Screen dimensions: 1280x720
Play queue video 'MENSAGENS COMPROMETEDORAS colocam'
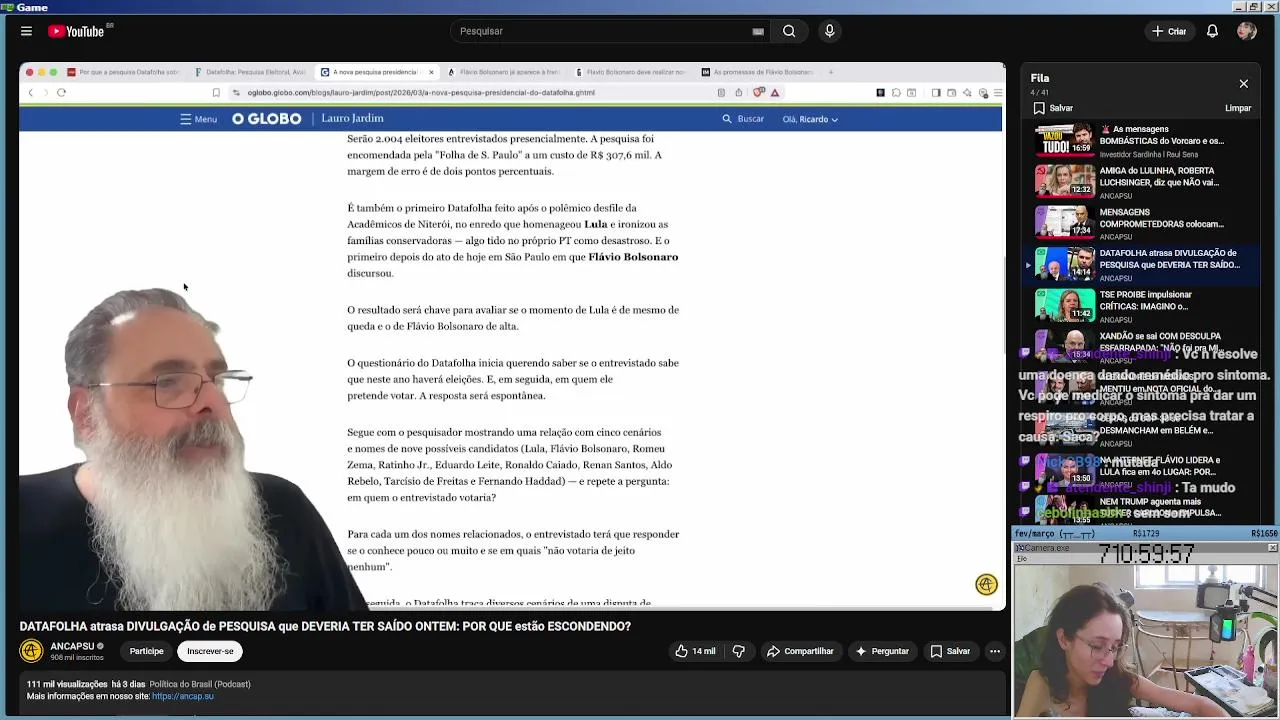1140,223
